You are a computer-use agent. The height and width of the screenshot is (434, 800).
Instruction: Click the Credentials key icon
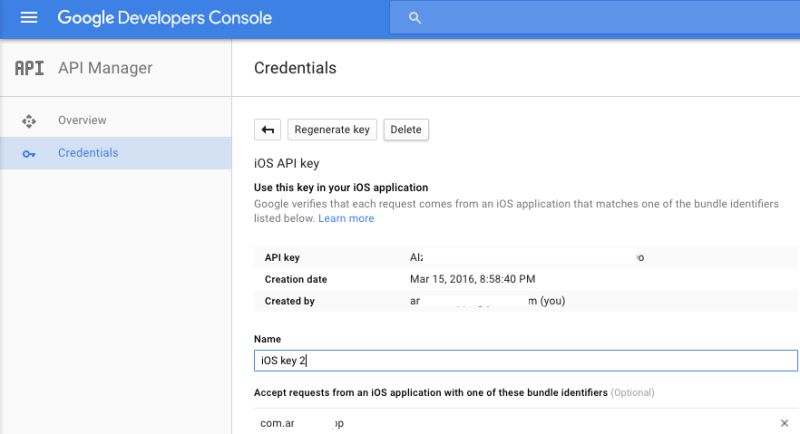click(29, 154)
